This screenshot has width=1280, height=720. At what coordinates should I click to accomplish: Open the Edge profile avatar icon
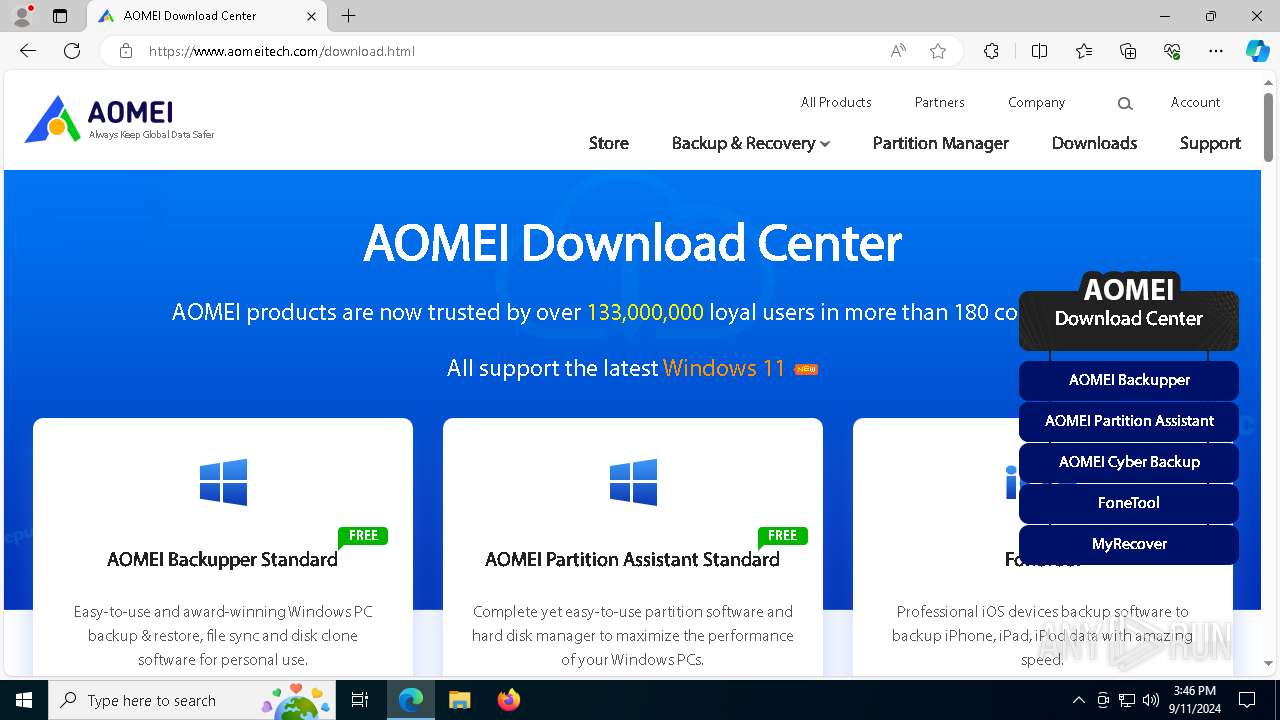[21, 16]
